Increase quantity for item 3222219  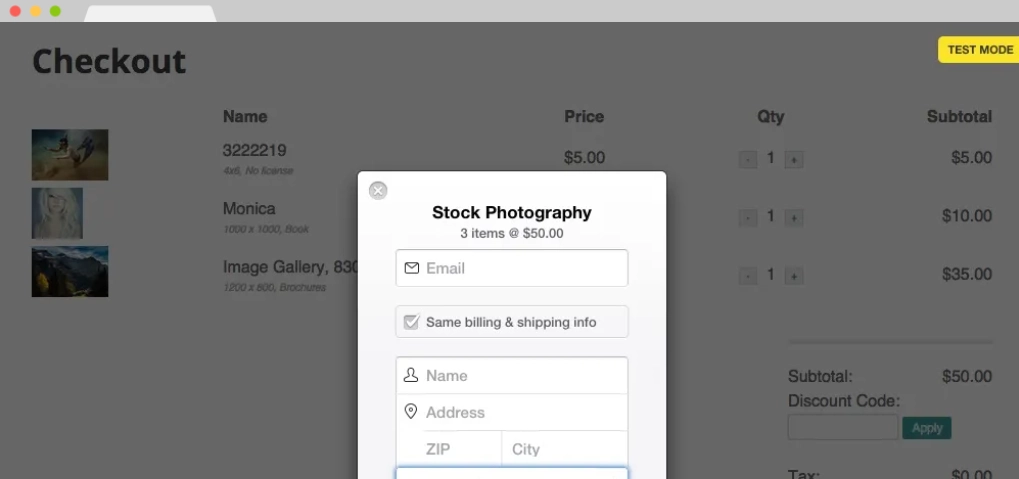(793, 159)
